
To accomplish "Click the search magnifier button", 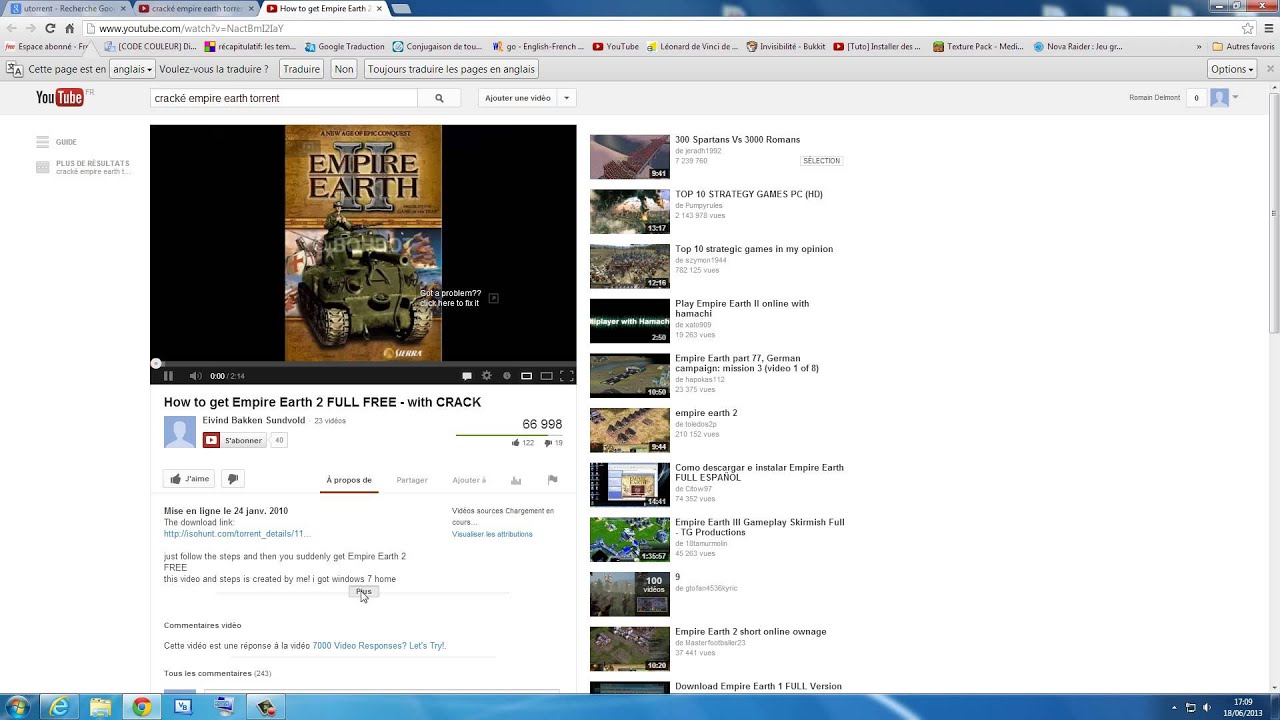I will (439, 98).
